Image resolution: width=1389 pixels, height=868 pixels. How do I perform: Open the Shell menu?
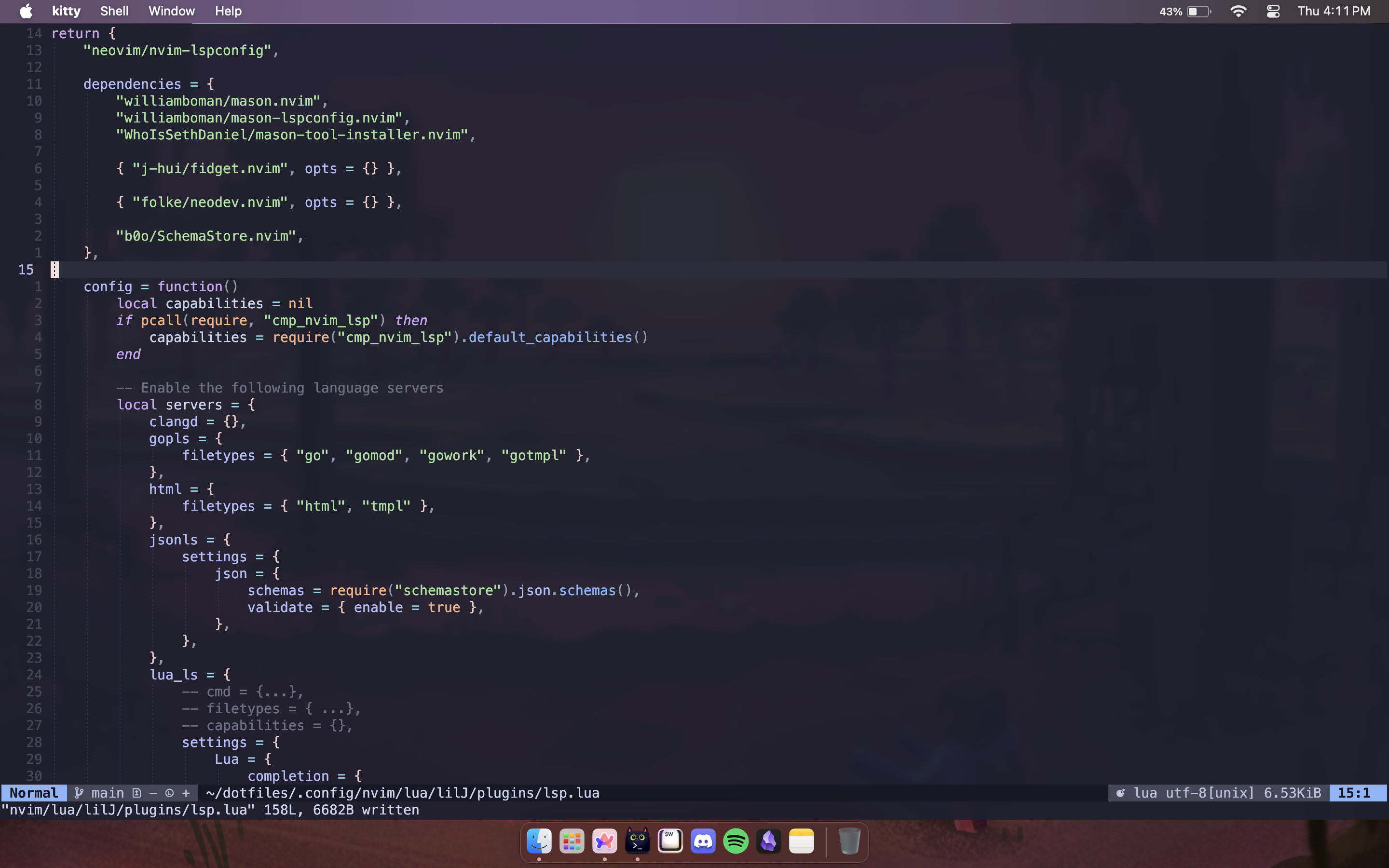(114, 12)
